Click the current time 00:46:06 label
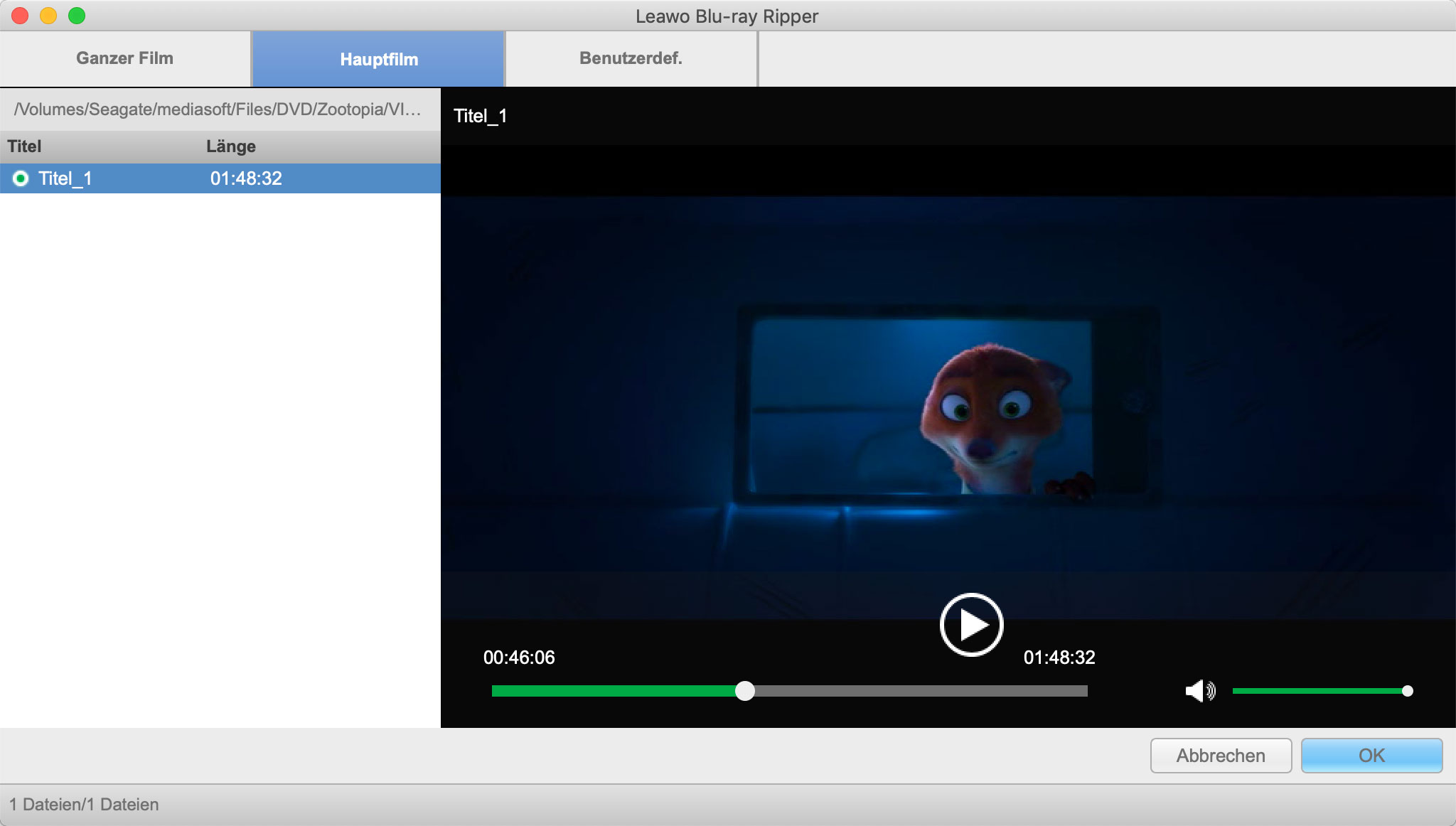 519,658
